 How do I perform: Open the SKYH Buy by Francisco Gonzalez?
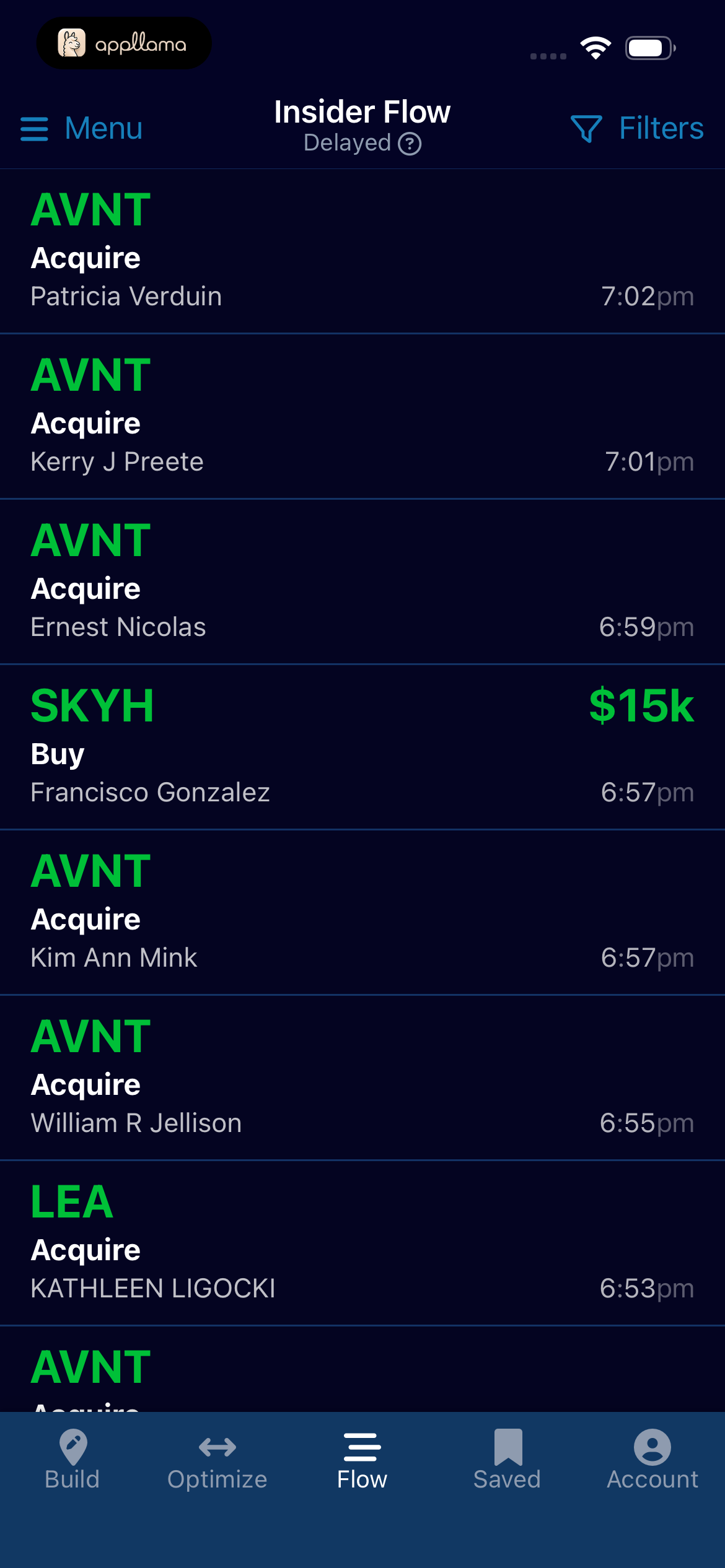click(362, 747)
